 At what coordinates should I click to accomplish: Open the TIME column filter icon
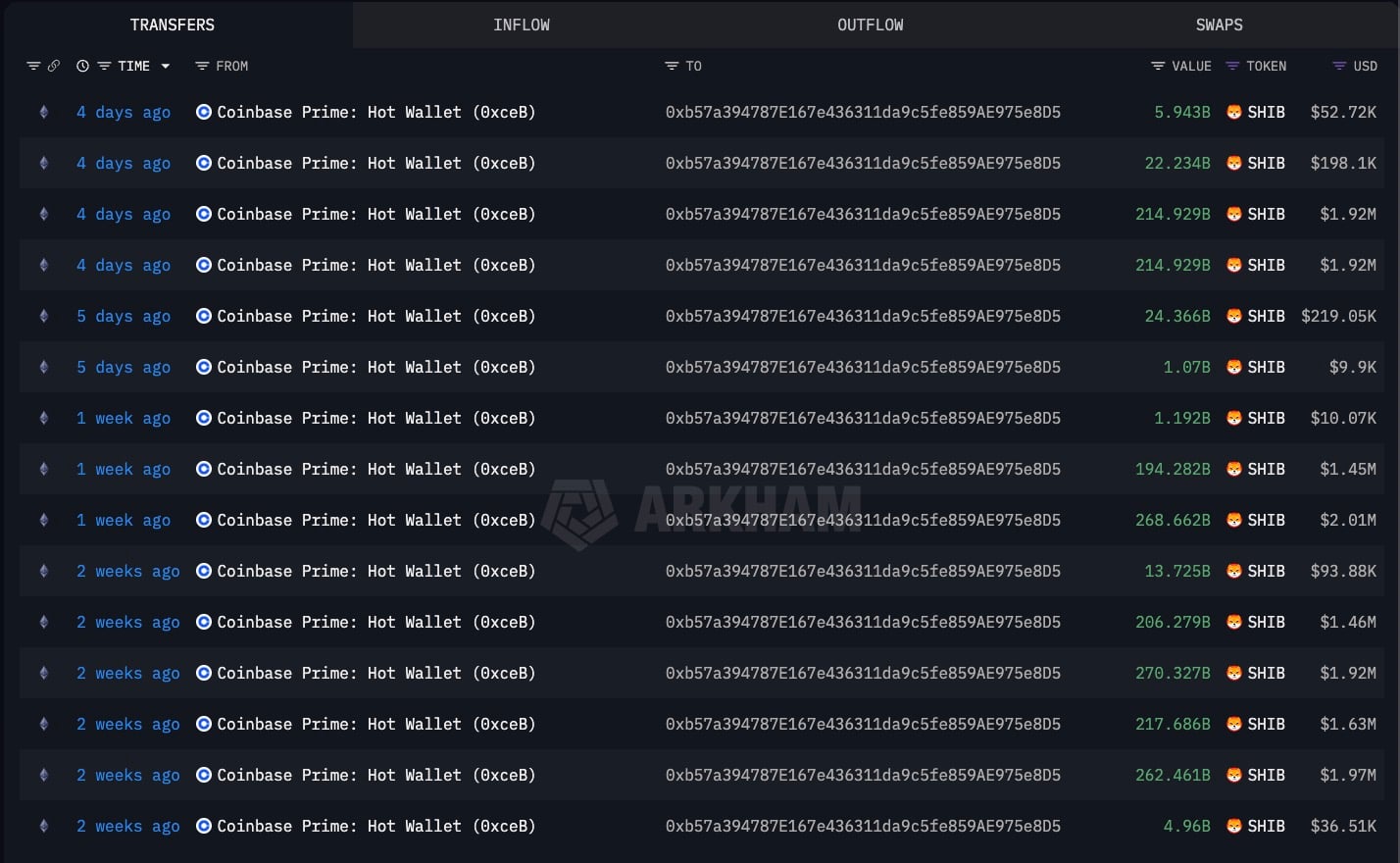104,66
